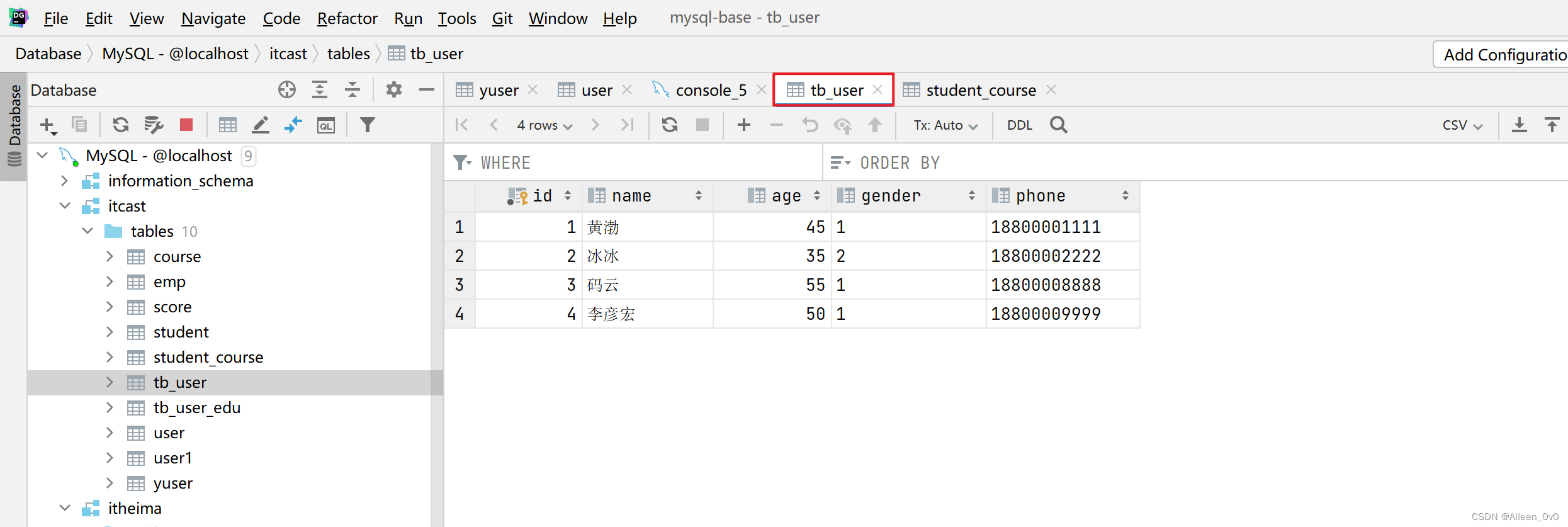Delete selected row with the minus icon
The image size is (1568, 527).
pyautogui.click(x=777, y=125)
